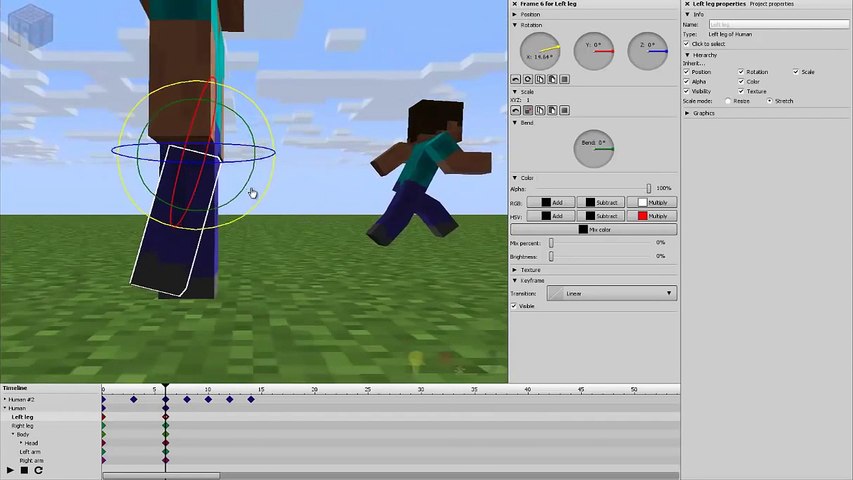The width and height of the screenshot is (853, 480).
Task: Click the square grid icon in the Scale row
Action: 565,110
